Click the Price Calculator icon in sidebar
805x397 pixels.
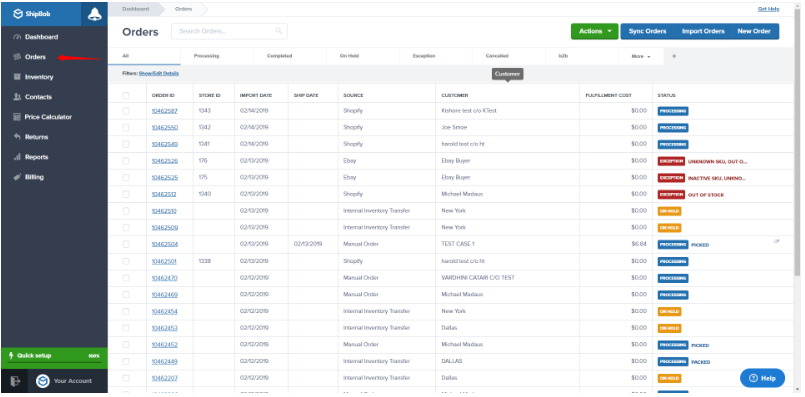coord(17,117)
